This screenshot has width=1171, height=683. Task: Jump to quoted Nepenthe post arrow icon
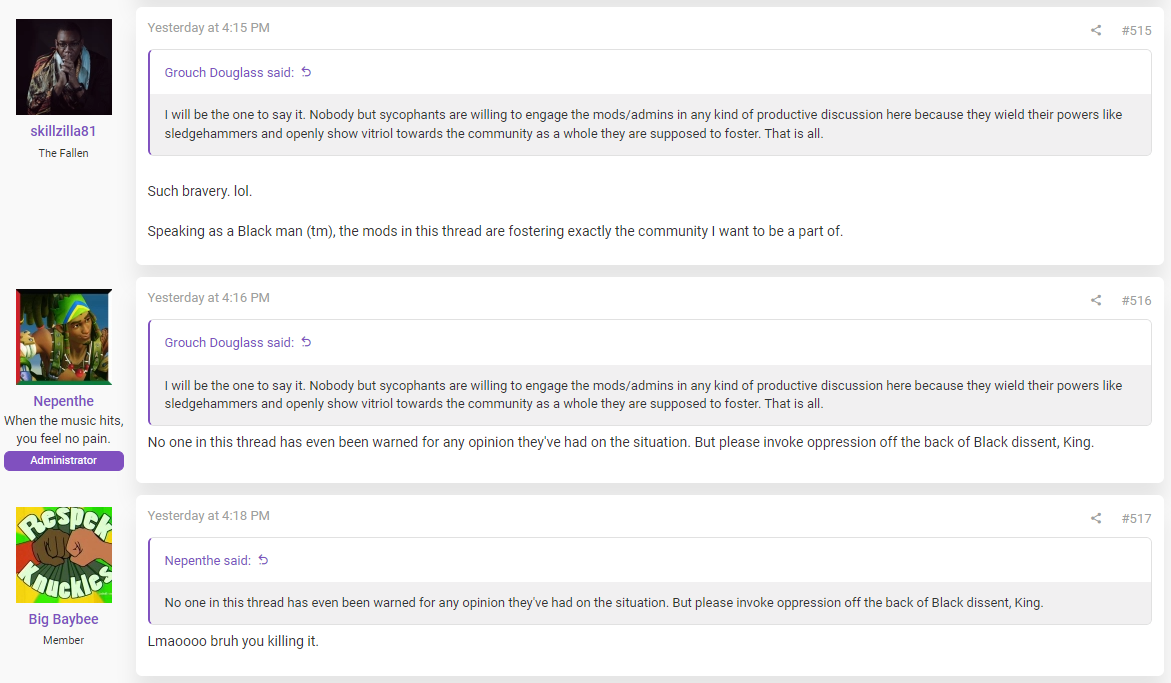(x=263, y=561)
